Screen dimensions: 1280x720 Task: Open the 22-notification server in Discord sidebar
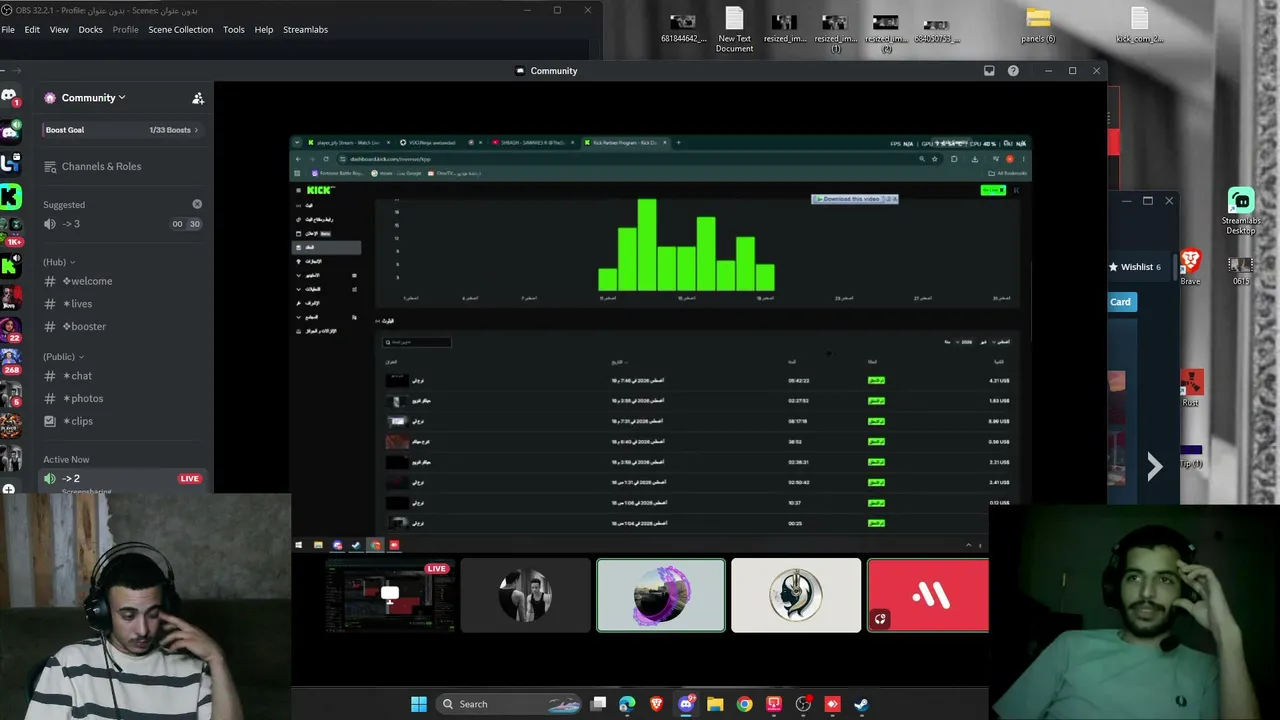pos(10,329)
